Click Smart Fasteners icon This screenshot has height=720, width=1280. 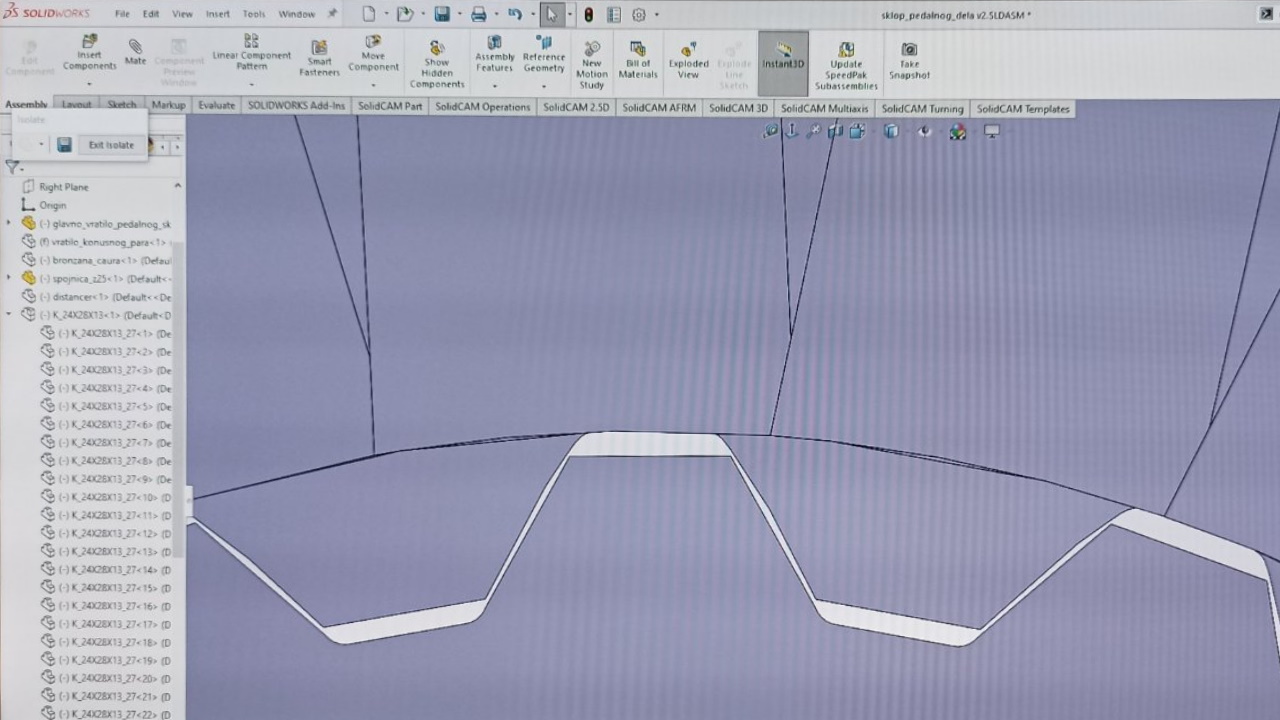(319, 59)
